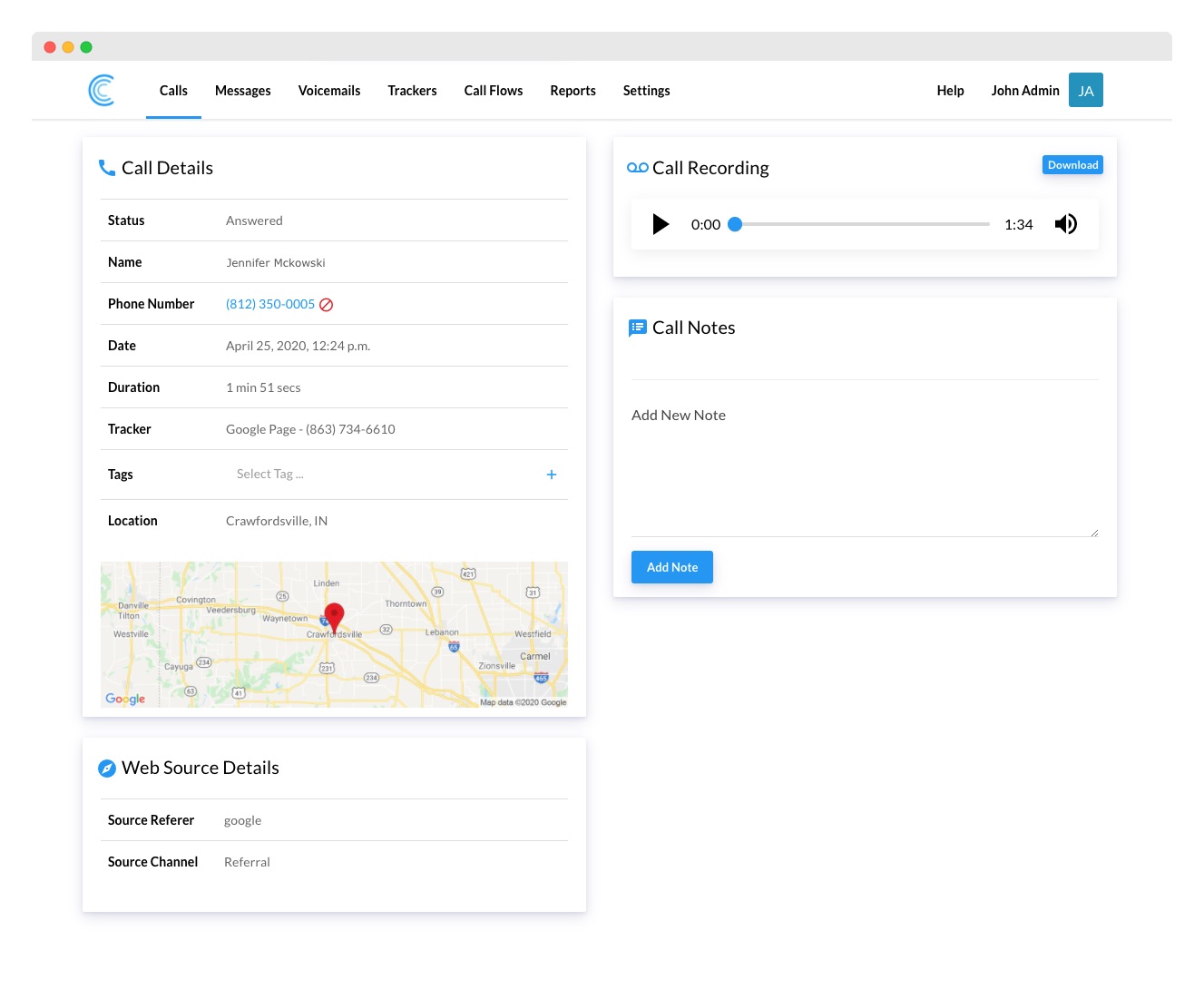Click the Call Notes chat icon
Image resolution: width=1204 pixels, height=999 pixels.
638,328
